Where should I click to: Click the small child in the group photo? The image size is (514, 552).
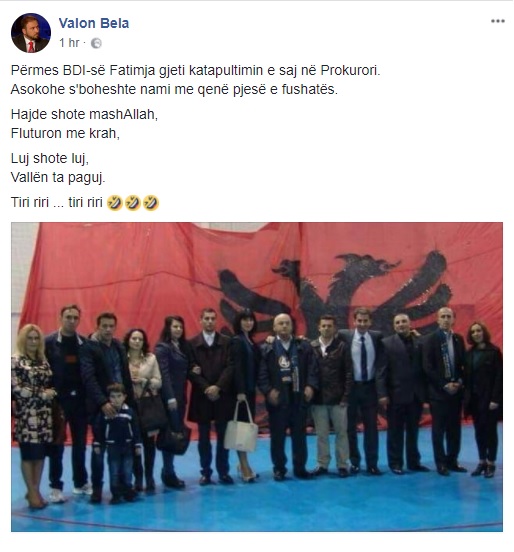point(117,440)
